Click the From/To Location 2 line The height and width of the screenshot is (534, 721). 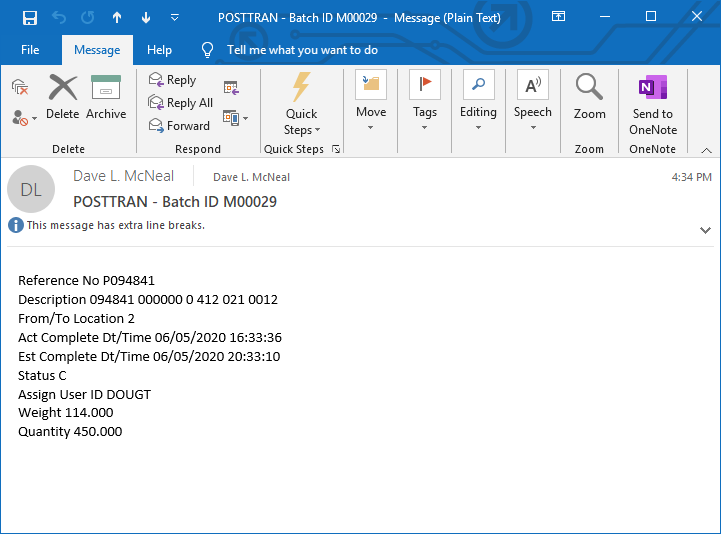(76, 318)
